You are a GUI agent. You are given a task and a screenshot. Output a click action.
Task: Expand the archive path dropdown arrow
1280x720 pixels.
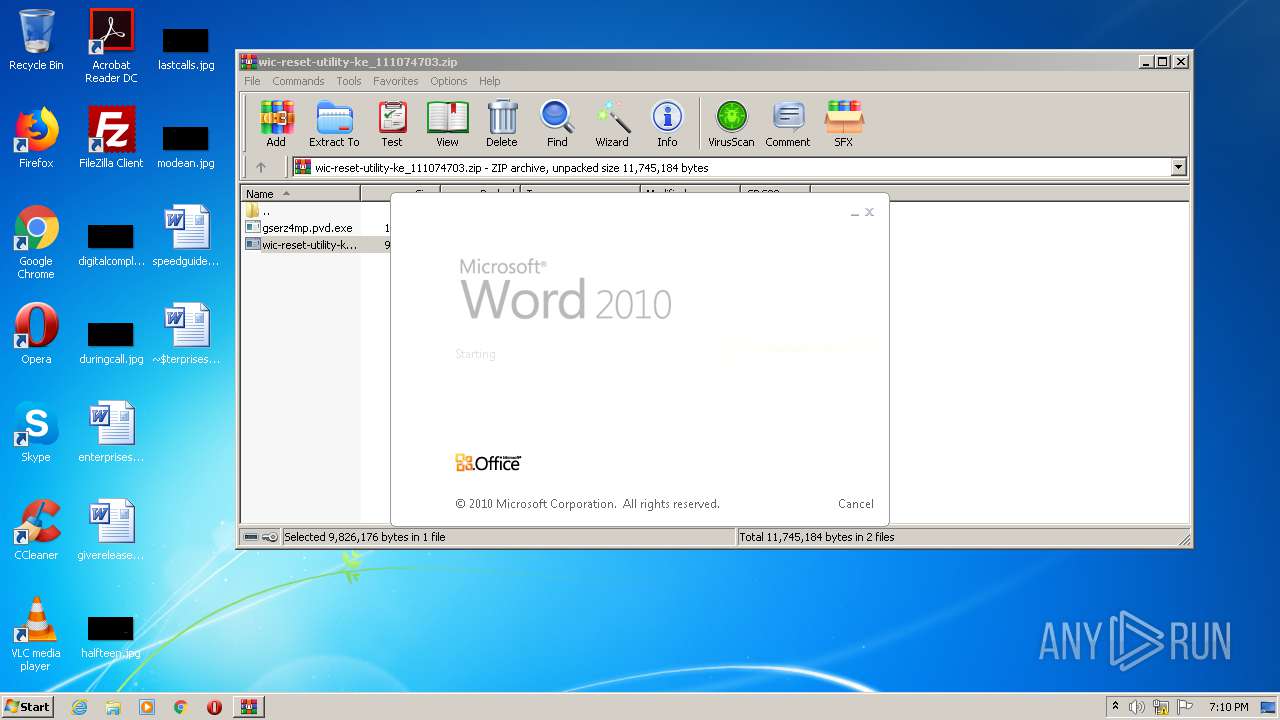coord(1178,168)
